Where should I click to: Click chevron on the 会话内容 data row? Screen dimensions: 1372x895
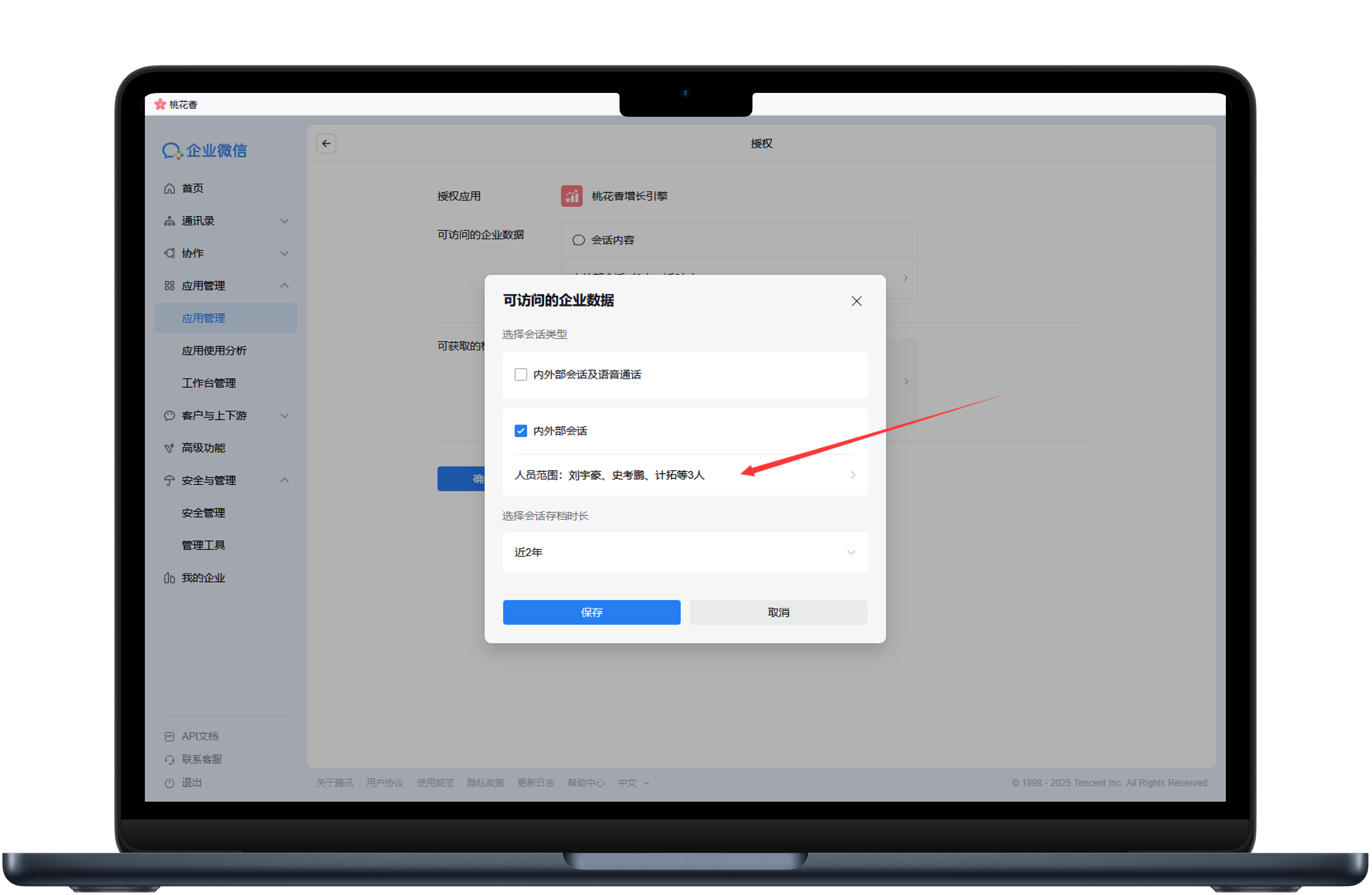point(905,278)
